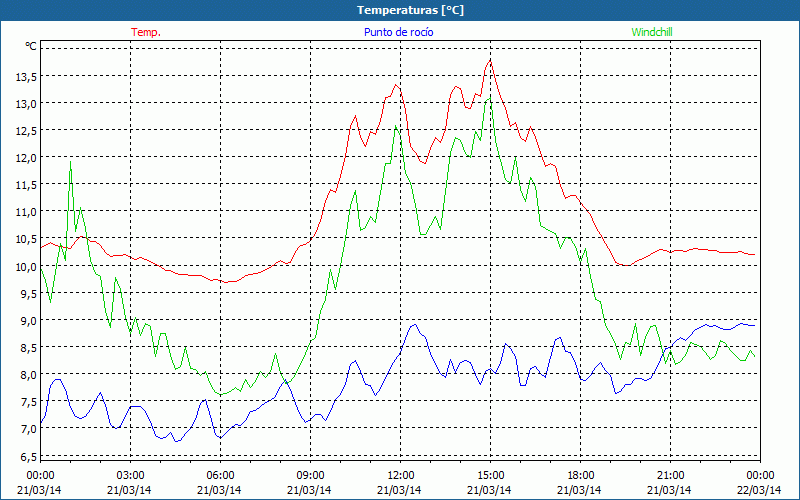Click the "22/03/14" date label
Screen dimensions: 800x500
(x=759, y=490)
